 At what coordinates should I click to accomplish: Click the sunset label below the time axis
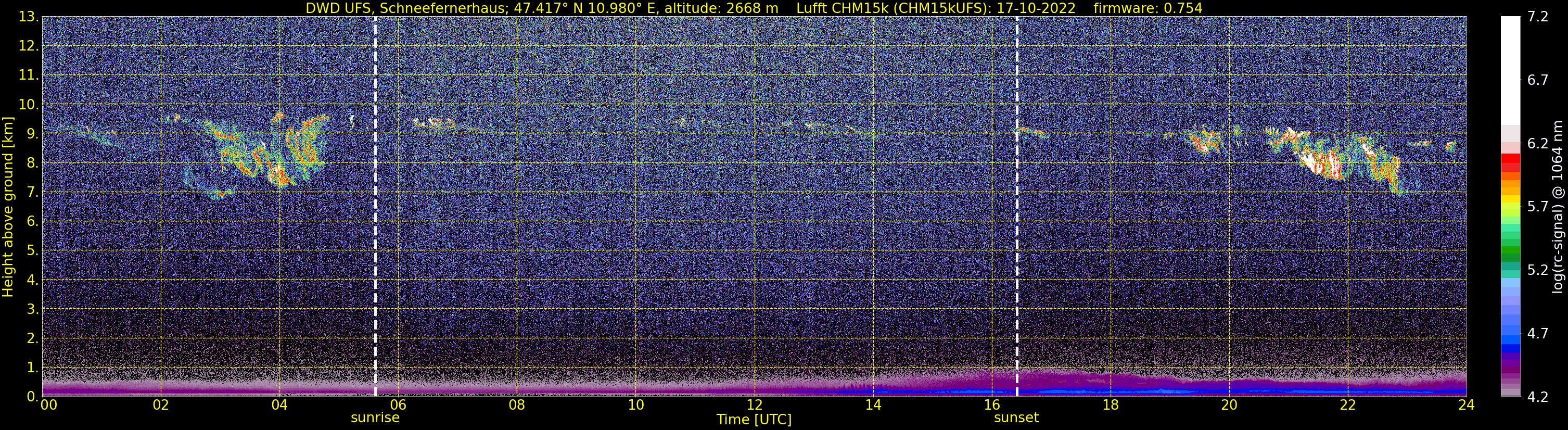click(1016, 418)
